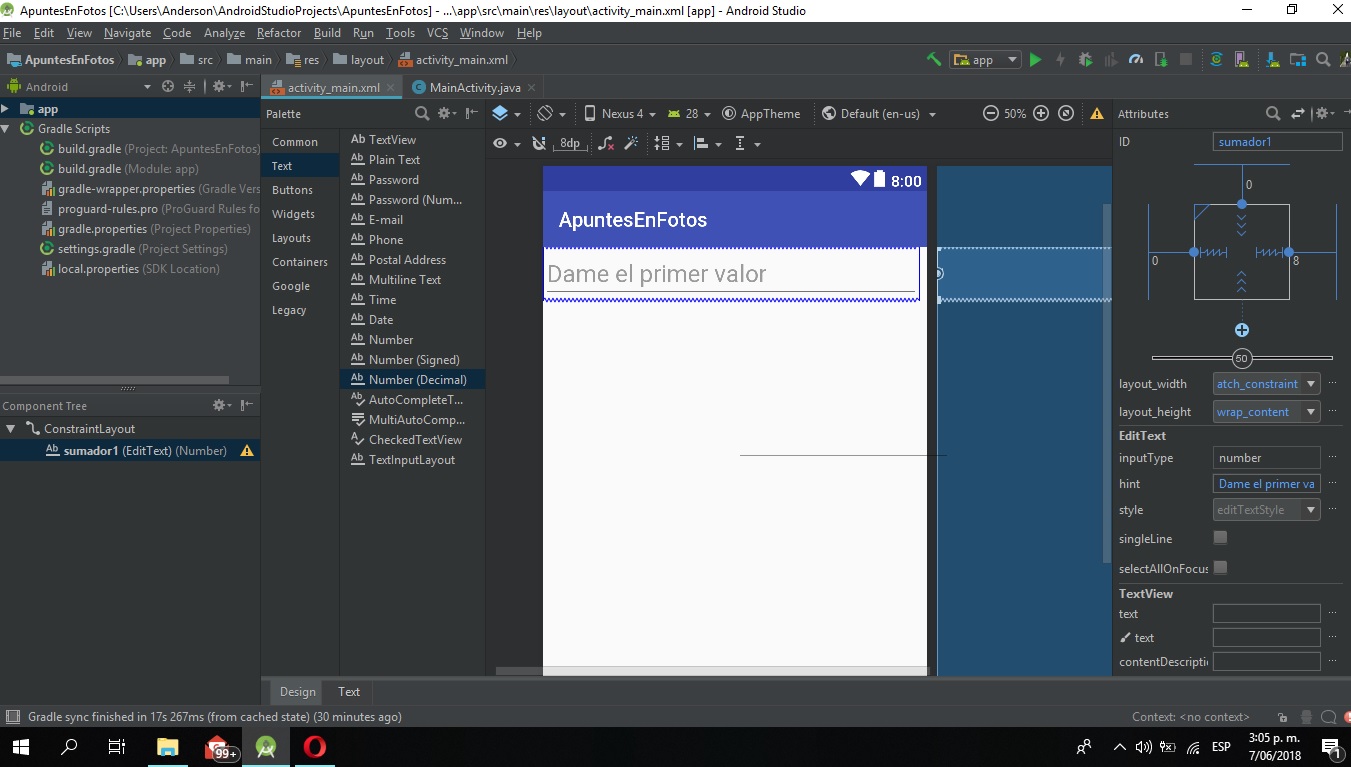Click the ID field containing sumador1
This screenshot has width=1351, height=767.
coord(1277,142)
